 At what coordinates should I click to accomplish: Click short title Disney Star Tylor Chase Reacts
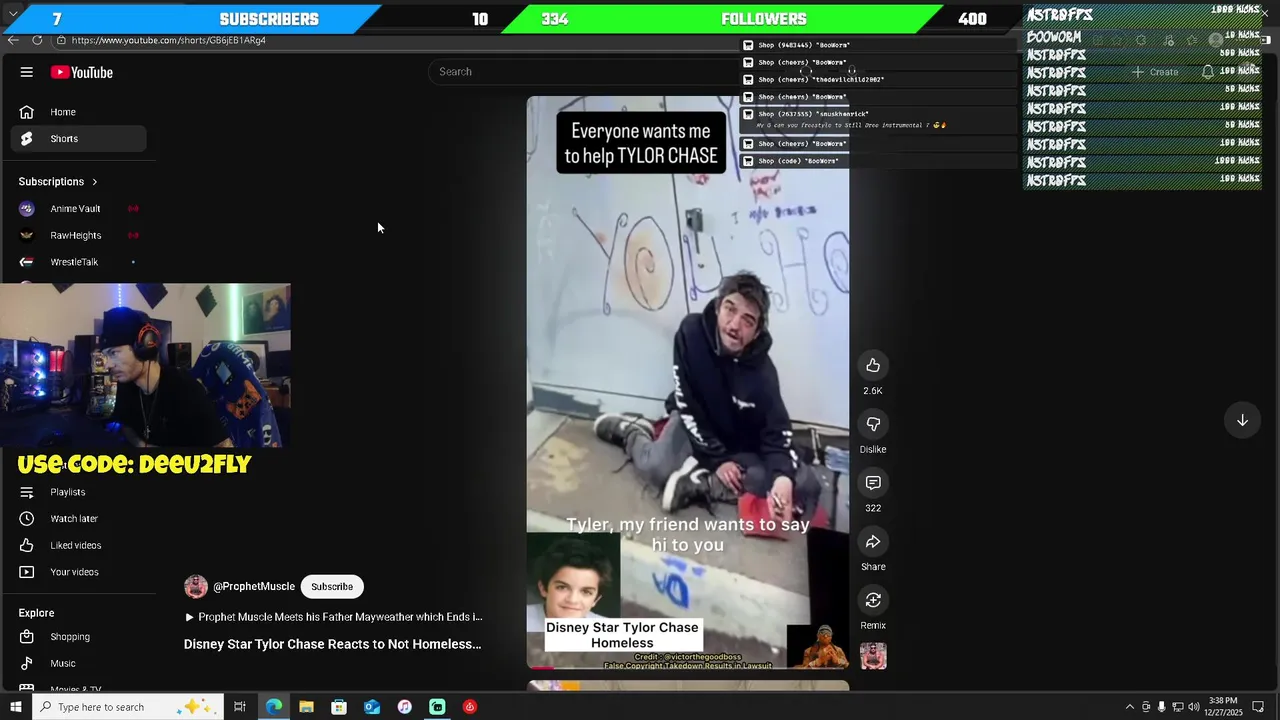pyautogui.click(x=333, y=645)
